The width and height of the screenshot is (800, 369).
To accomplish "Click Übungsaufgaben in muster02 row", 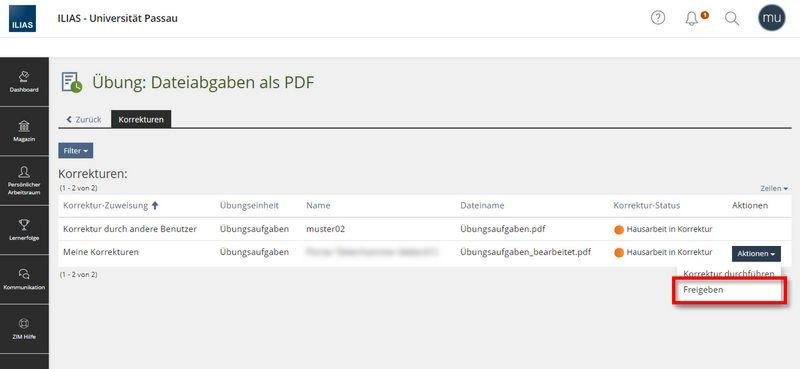I will click(x=254, y=229).
